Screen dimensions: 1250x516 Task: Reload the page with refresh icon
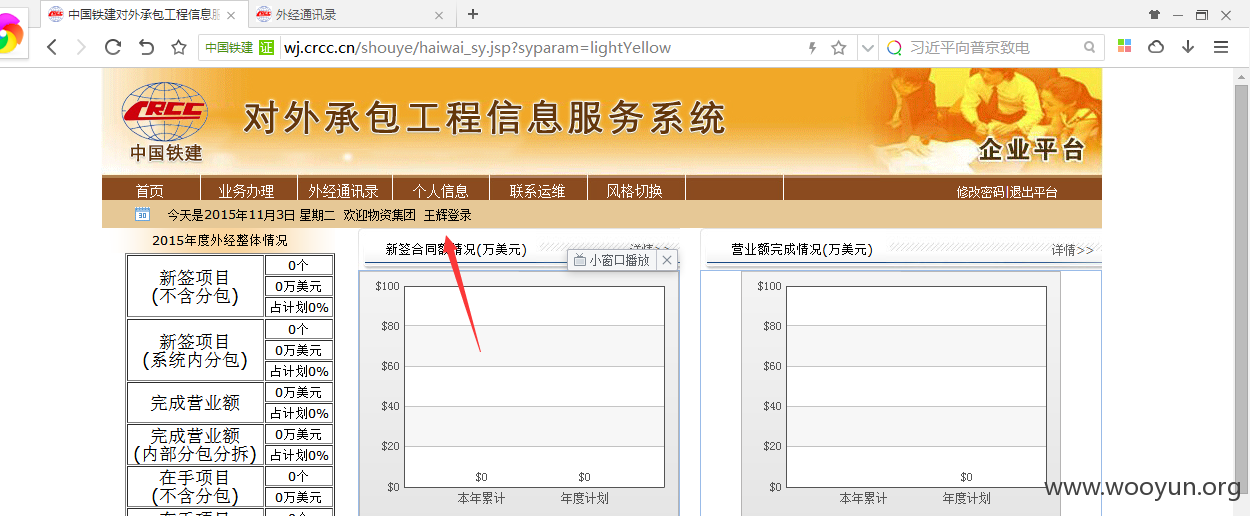(x=113, y=47)
